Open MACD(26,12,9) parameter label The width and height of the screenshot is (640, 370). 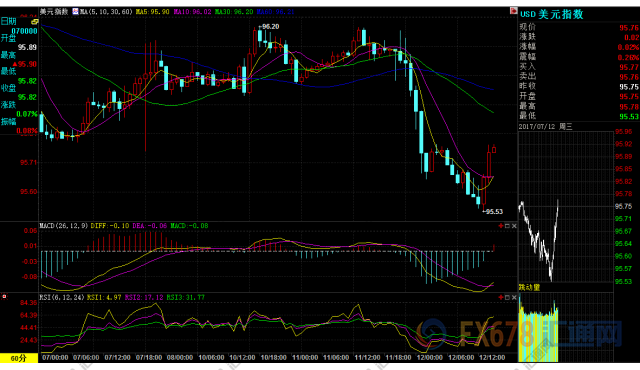click(64, 226)
